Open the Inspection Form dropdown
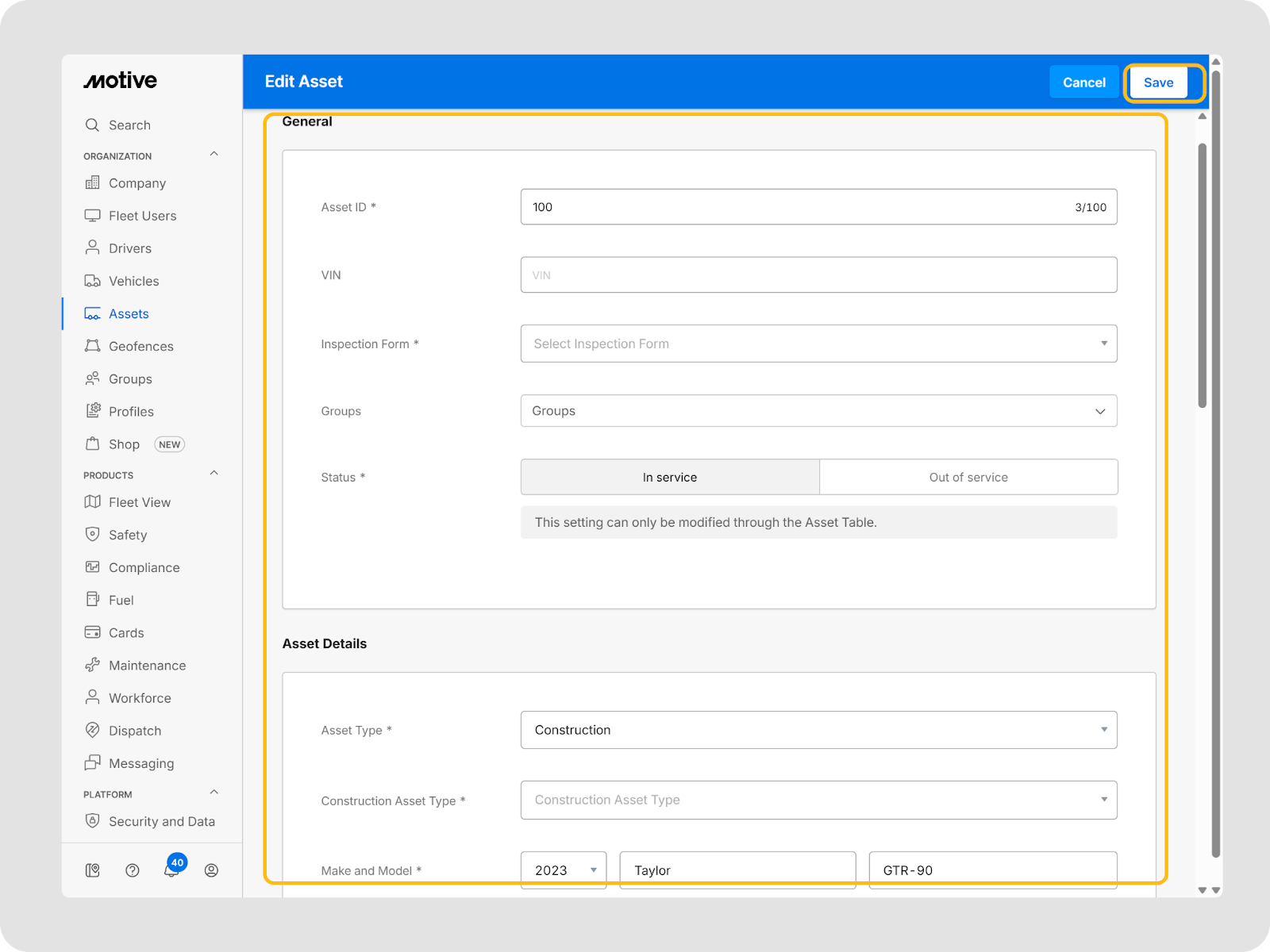This screenshot has height=952, width=1270. [x=818, y=344]
